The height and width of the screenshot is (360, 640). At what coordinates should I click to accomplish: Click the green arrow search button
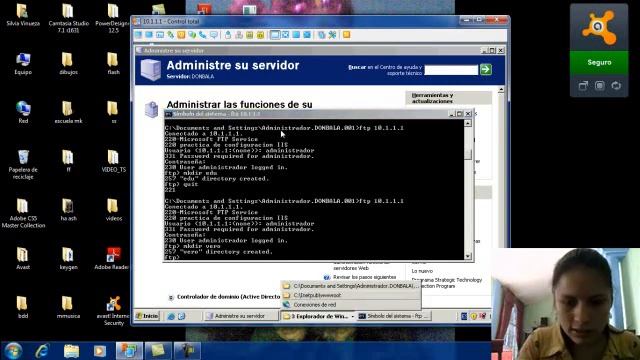tap(486, 69)
